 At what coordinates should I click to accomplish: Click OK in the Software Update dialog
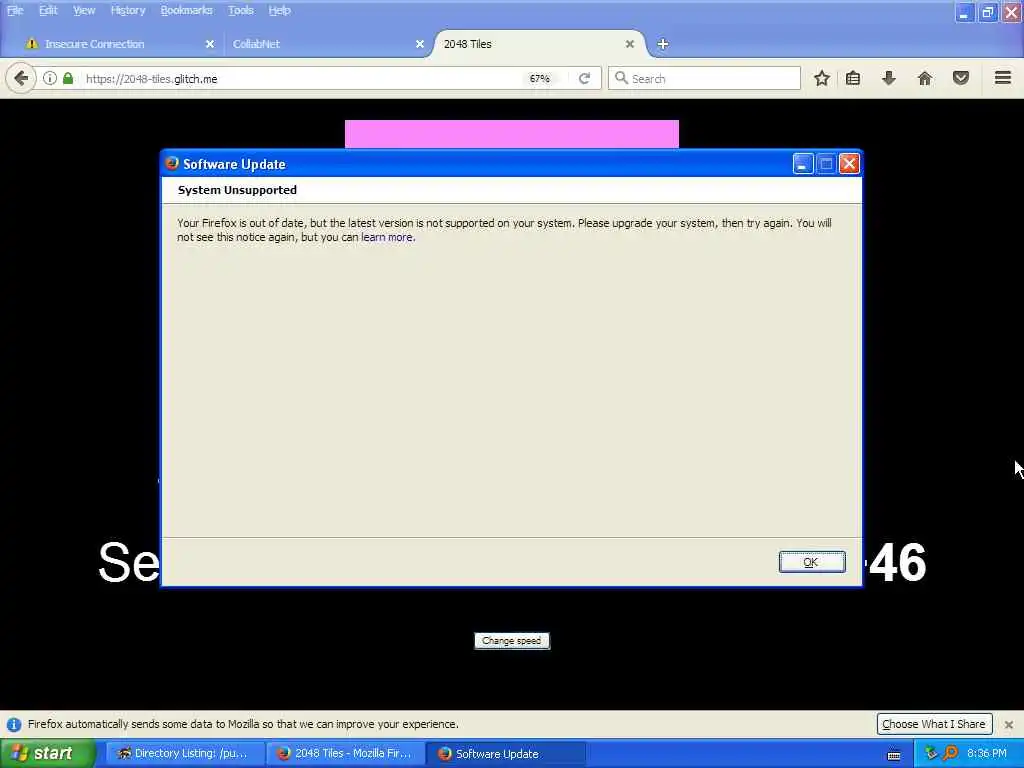tap(812, 562)
